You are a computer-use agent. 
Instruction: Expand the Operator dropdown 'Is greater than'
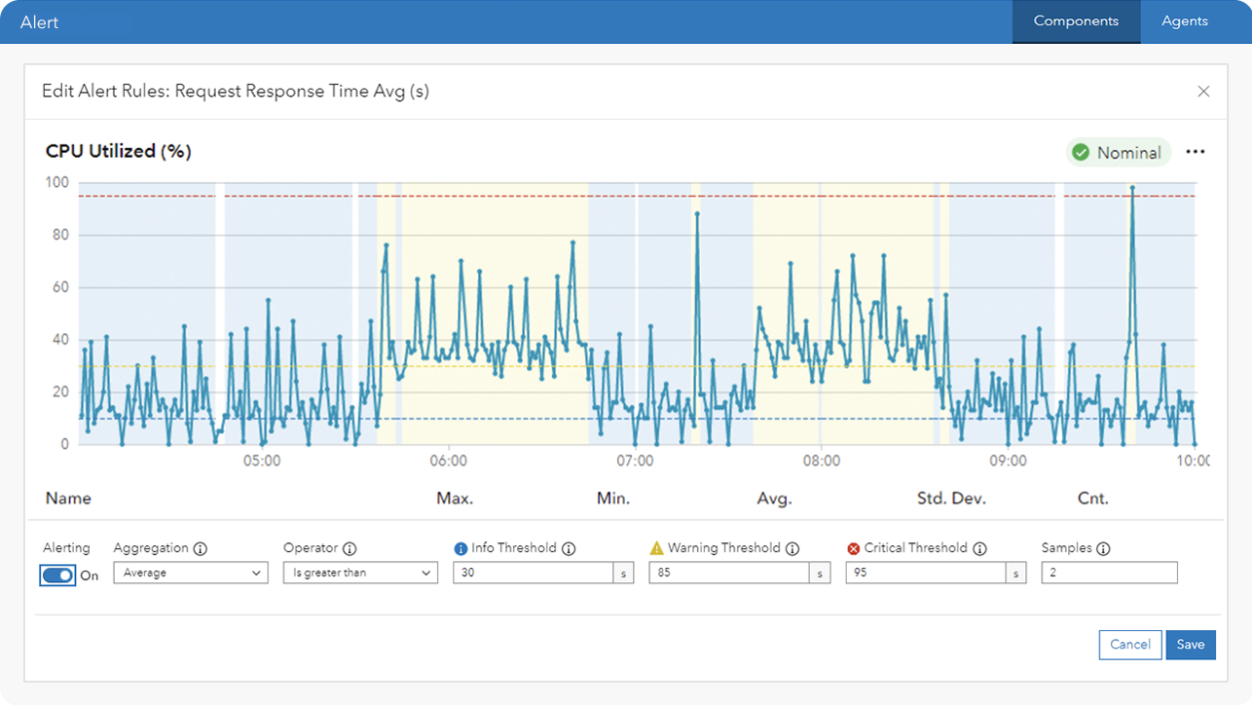click(359, 573)
